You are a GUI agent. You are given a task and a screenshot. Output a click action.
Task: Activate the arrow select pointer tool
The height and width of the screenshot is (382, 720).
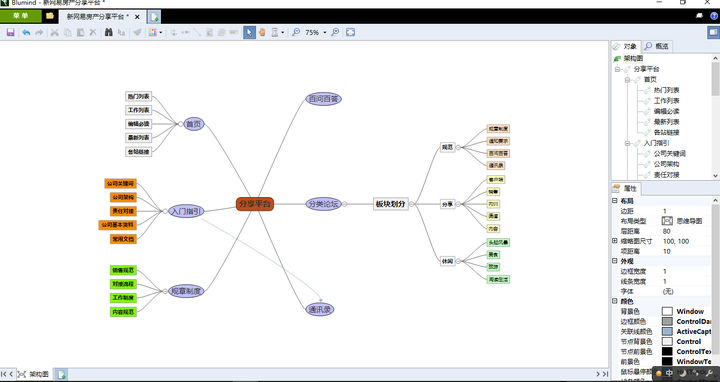(x=249, y=32)
